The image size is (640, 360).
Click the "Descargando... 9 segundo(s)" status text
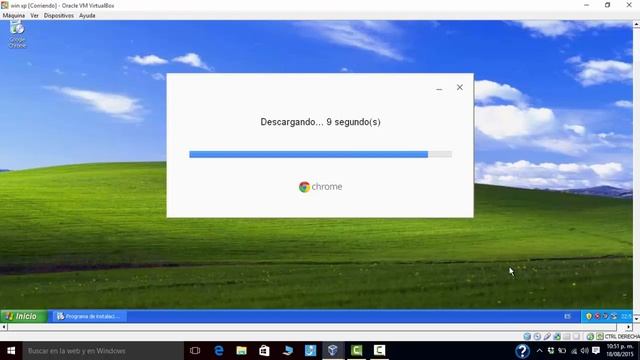point(320,122)
